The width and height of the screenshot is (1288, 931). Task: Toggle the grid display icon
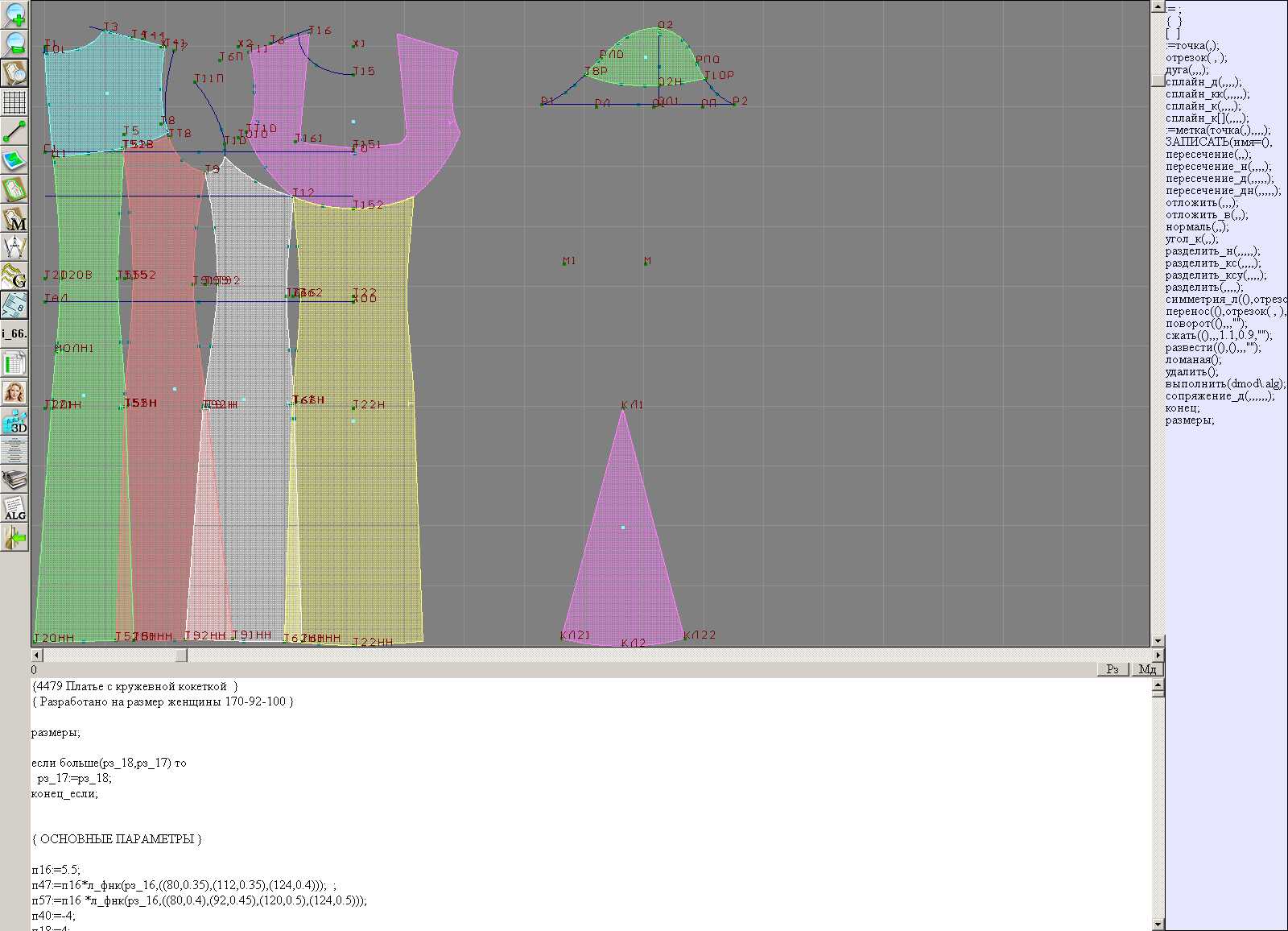click(x=14, y=102)
